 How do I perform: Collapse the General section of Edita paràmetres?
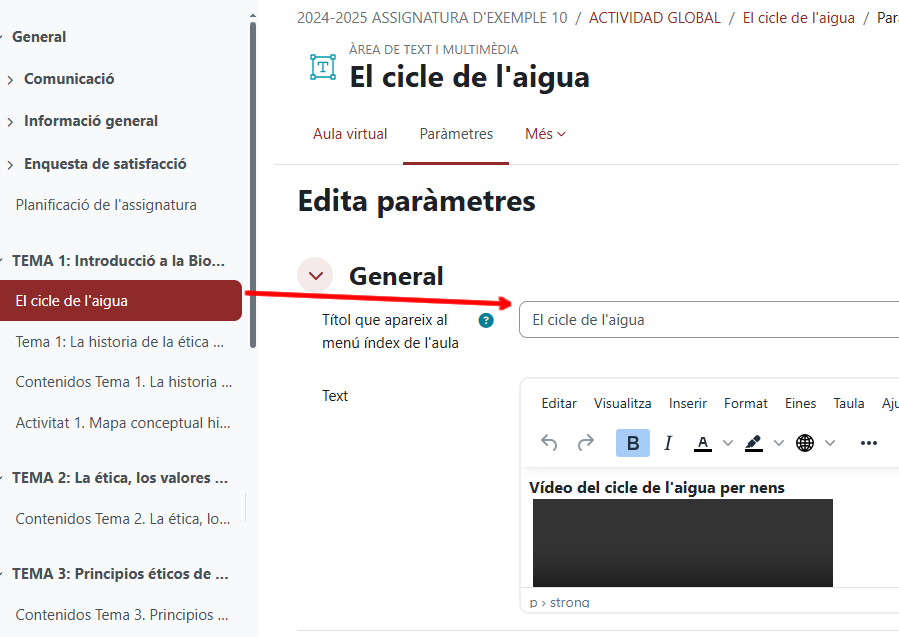point(315,275)
